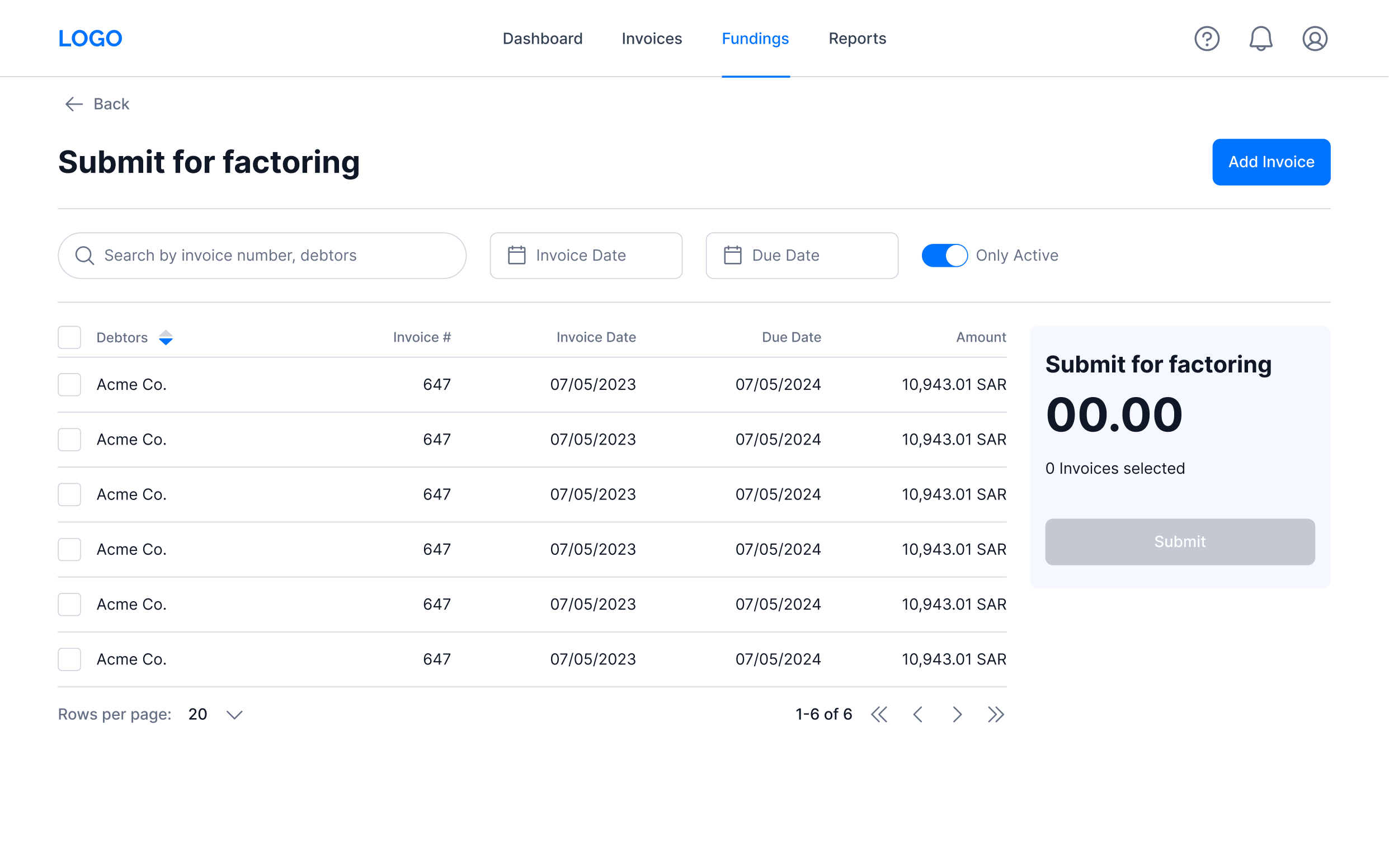Open the user profile icon
The image size is (1389, 868).
pyautogui.click(x=1315, y=39)
